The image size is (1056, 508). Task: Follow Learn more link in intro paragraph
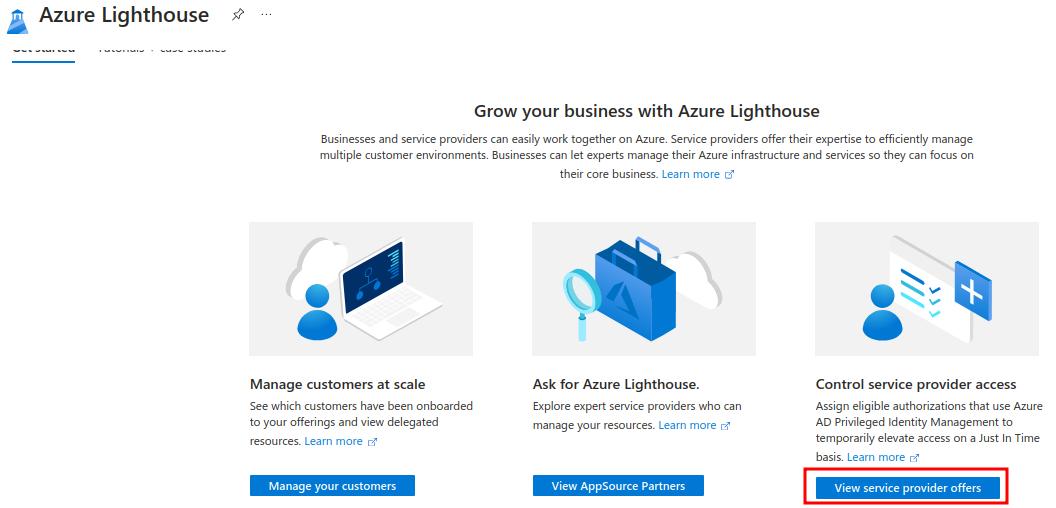[690, 174]
